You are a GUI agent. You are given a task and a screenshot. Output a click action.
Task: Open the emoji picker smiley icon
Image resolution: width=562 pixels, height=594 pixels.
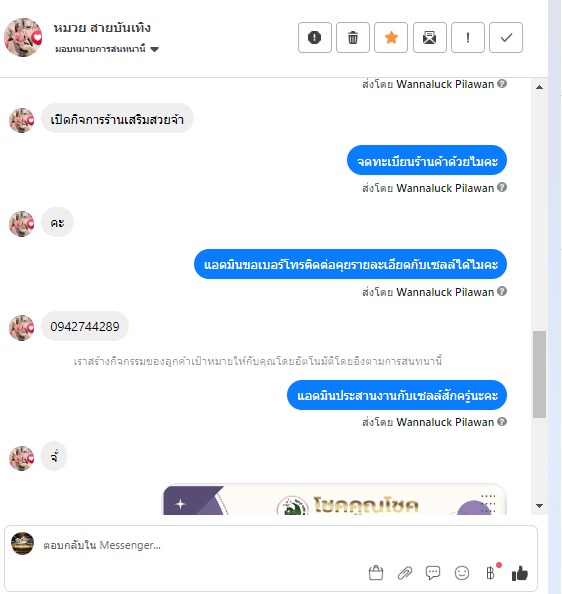[462, 573]
